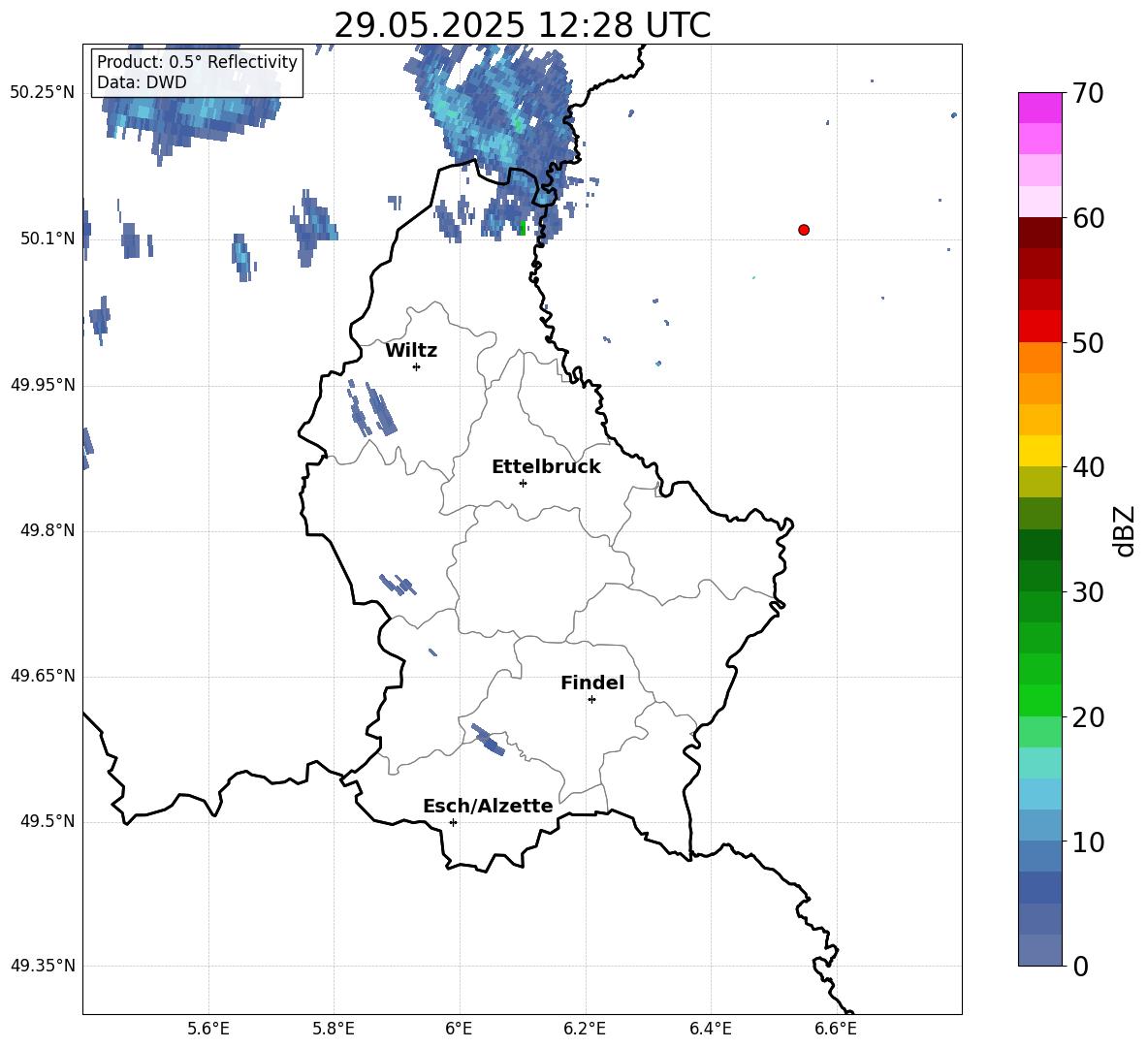Click the 49.65°N latitude label
Viewport: 1148px width, 1048px height.
pos(43,676)
